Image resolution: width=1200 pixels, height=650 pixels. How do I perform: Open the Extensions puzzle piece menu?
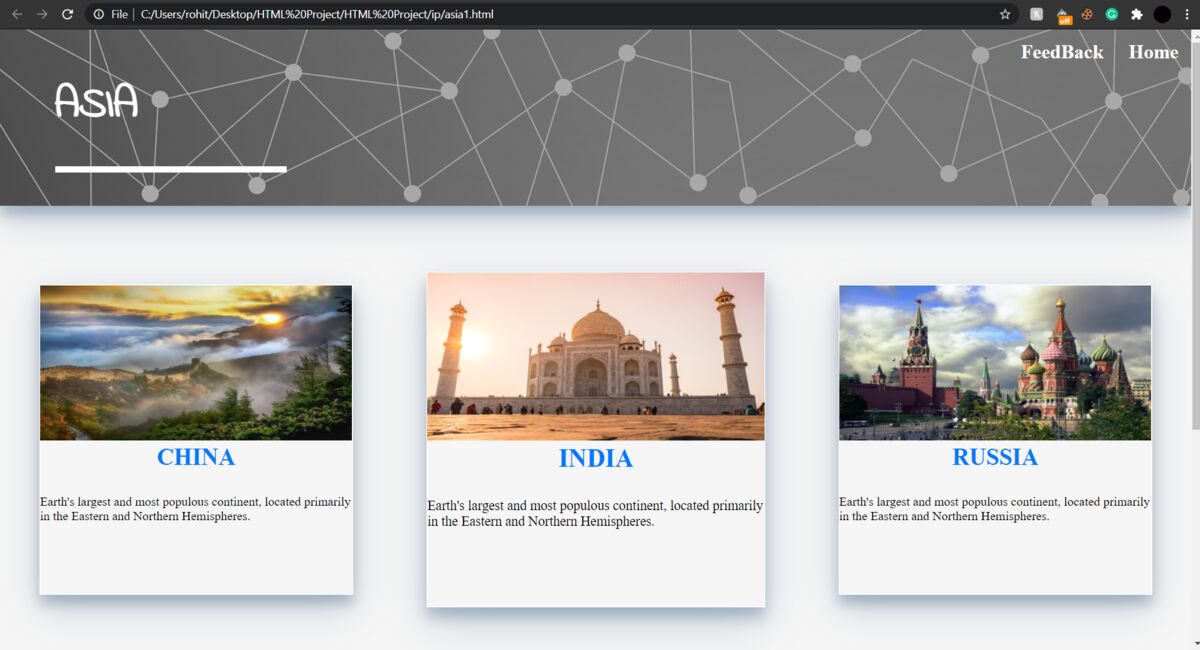(1136, 14)
